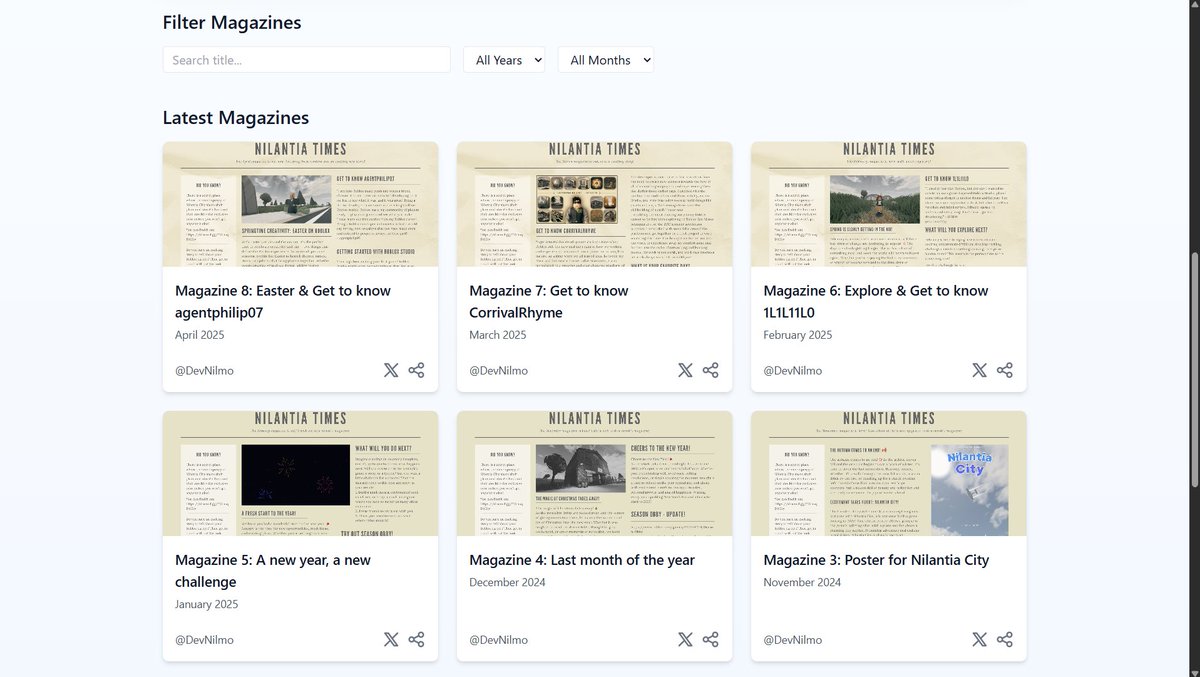Click @DevNilmo on Magazine 7 card
This screenshot has width=1200, height=677.
click(498, 370)
